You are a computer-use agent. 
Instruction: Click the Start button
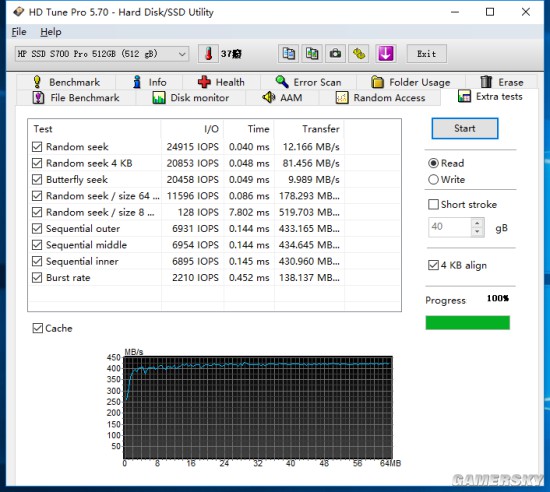464,128
